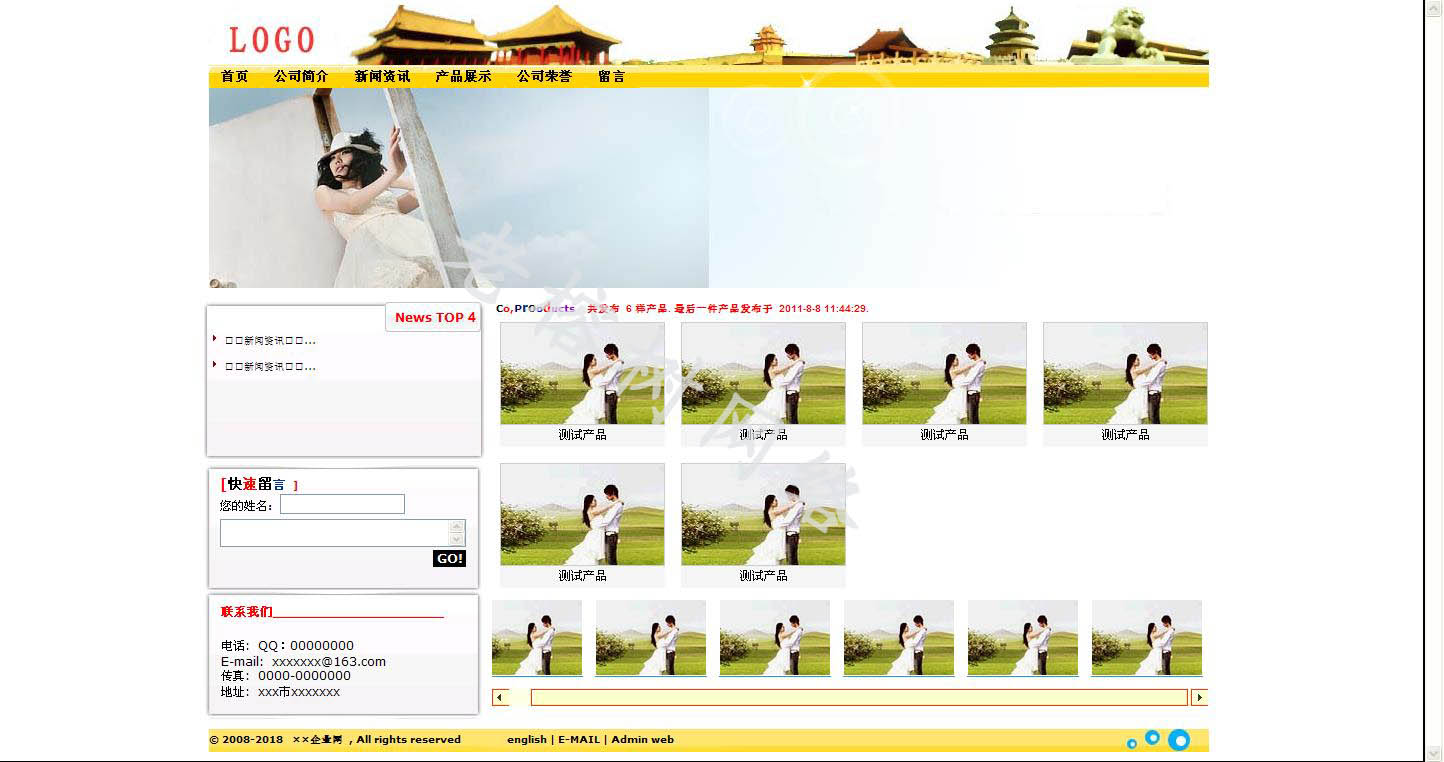This screenshot has height=762, width=1444.
Task: Open the second news link in News list
Action: tap(270, 366)
